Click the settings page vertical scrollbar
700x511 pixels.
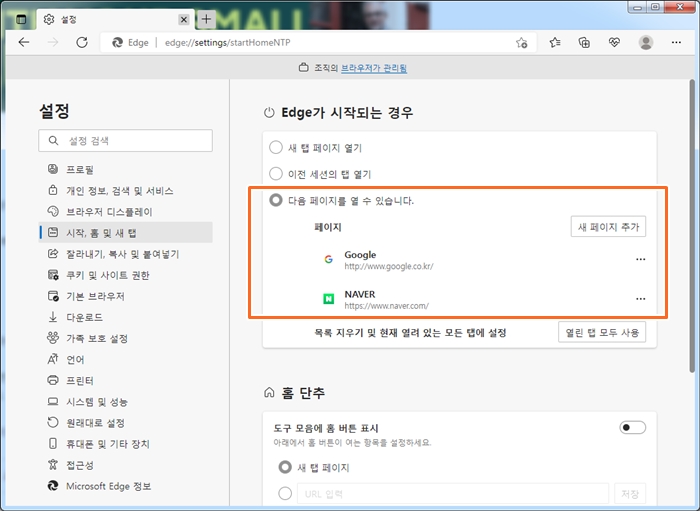692,226
